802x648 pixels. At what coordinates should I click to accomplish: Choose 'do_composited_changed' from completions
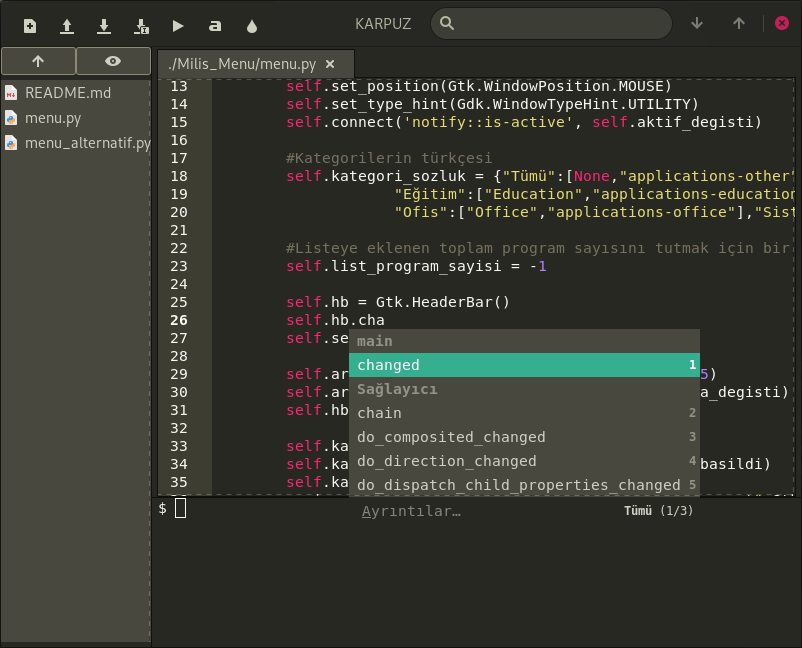(524, 437)
